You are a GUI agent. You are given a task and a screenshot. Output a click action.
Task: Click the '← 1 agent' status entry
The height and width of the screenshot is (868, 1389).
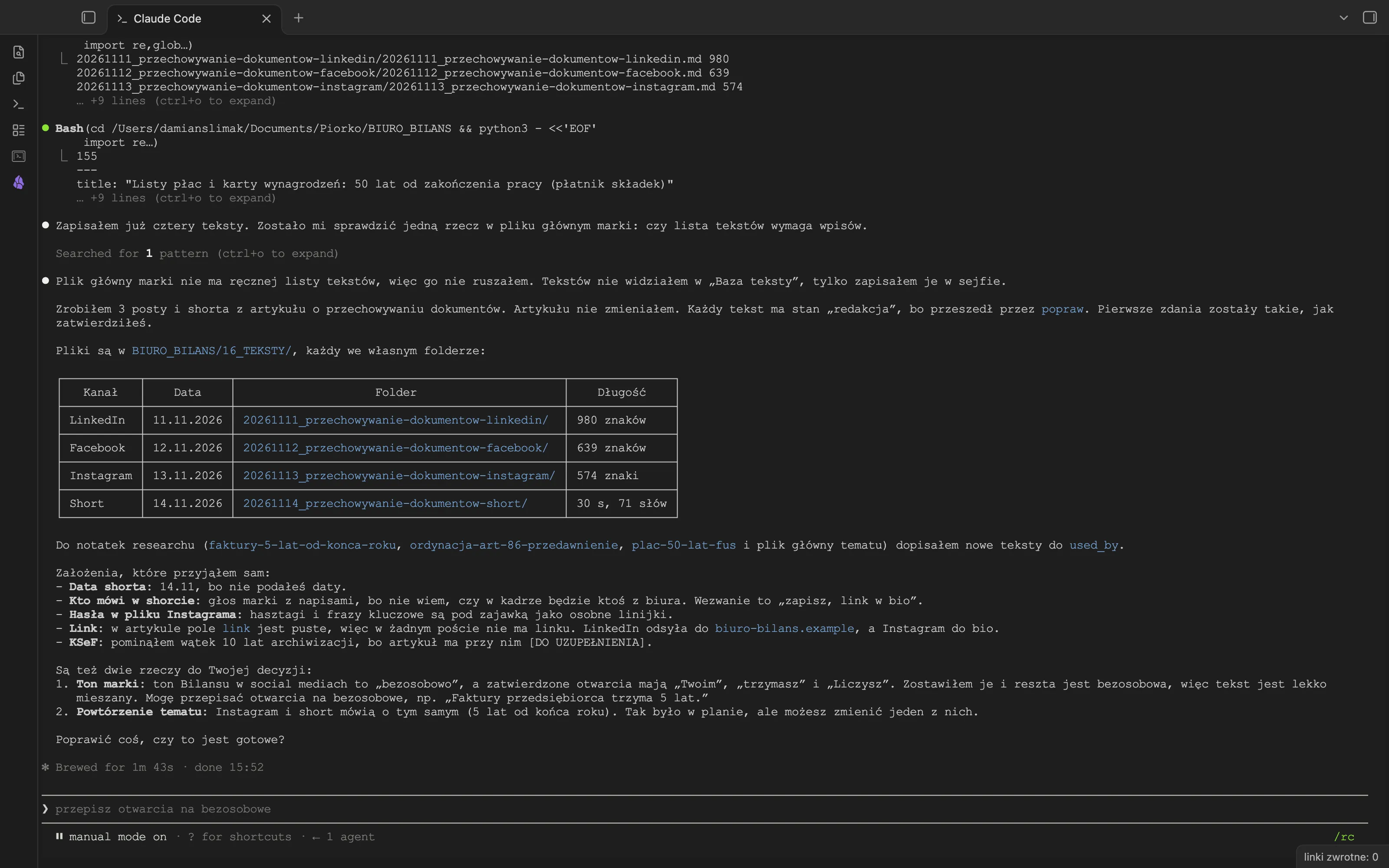pyautogui.click(x=343, y=837)
